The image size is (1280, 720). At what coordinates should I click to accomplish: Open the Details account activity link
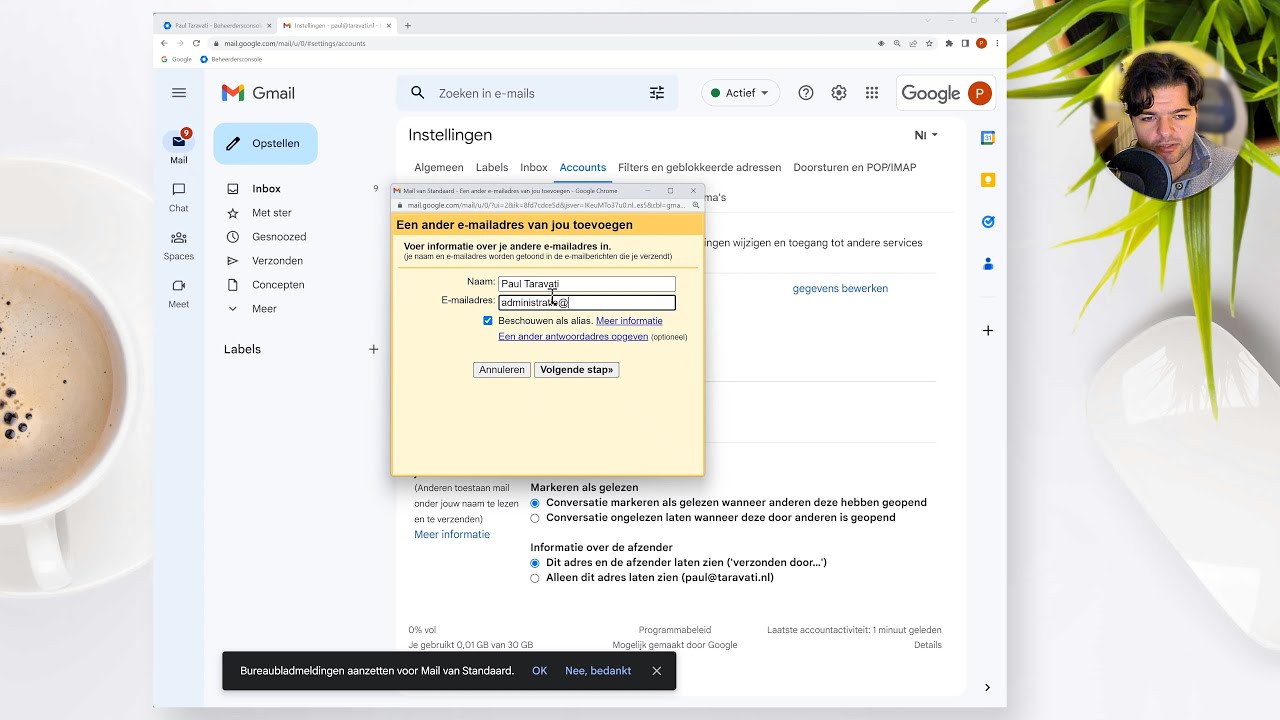tap(928, 645)
